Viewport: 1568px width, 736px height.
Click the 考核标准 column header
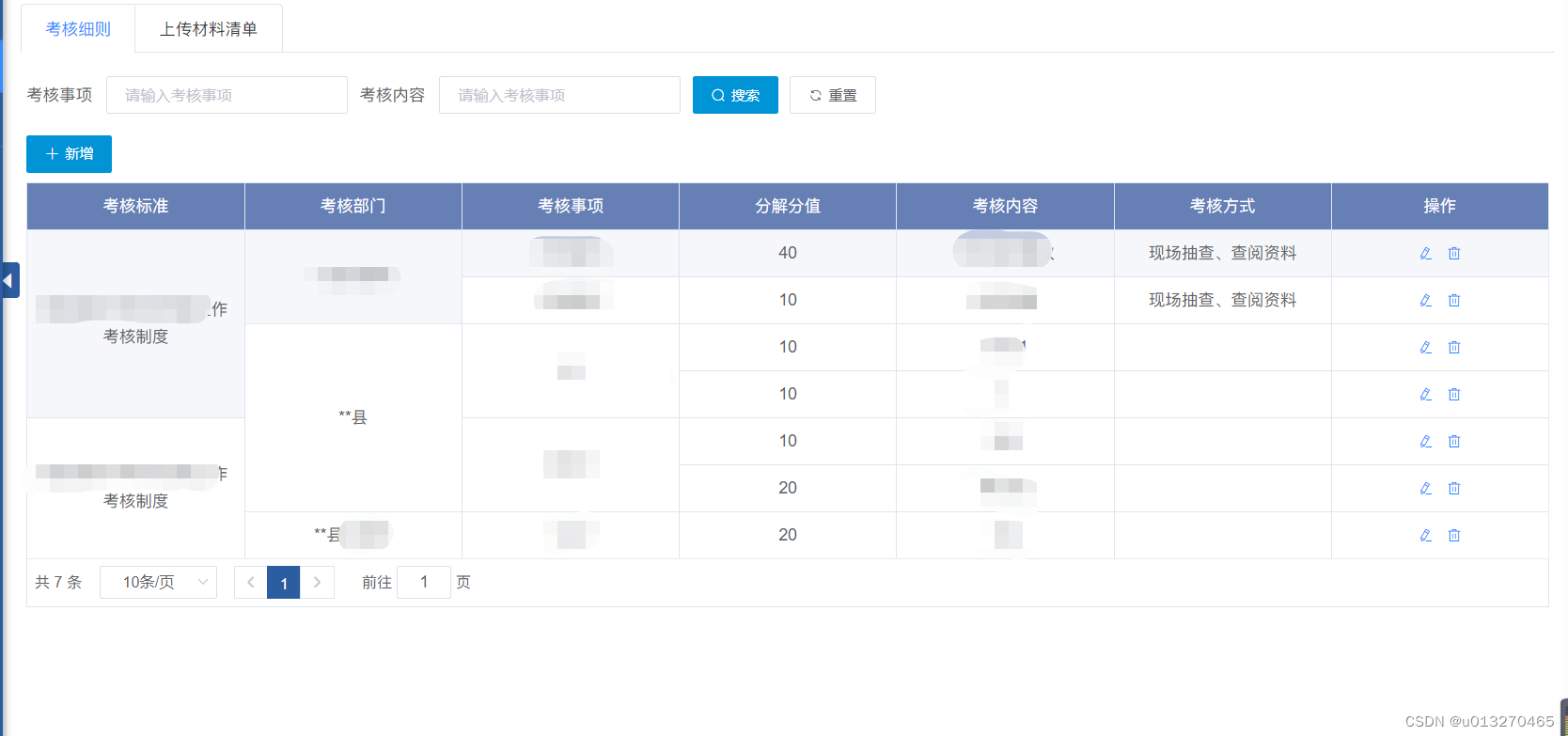136,206
